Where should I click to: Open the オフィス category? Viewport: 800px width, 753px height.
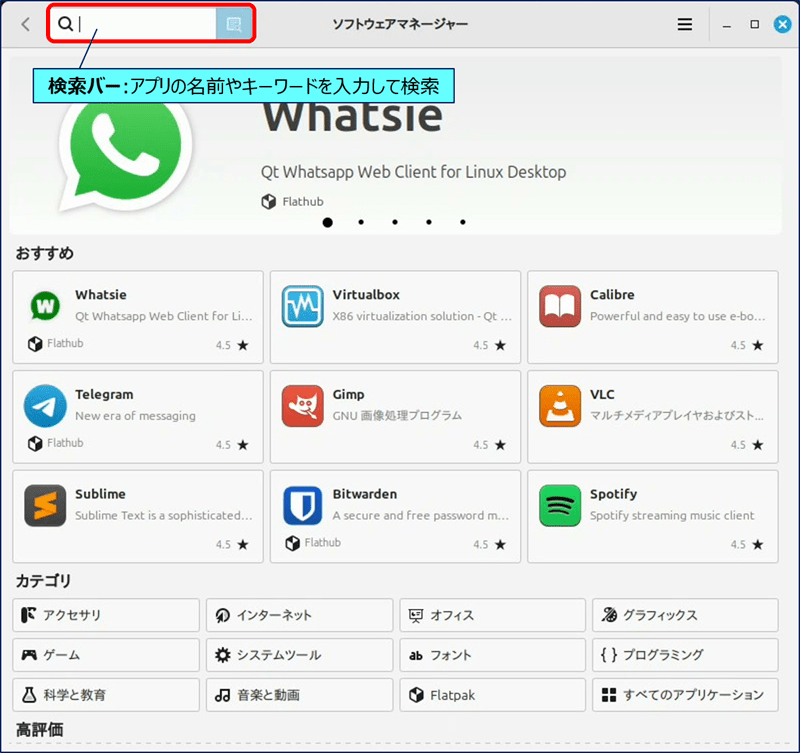492,615
